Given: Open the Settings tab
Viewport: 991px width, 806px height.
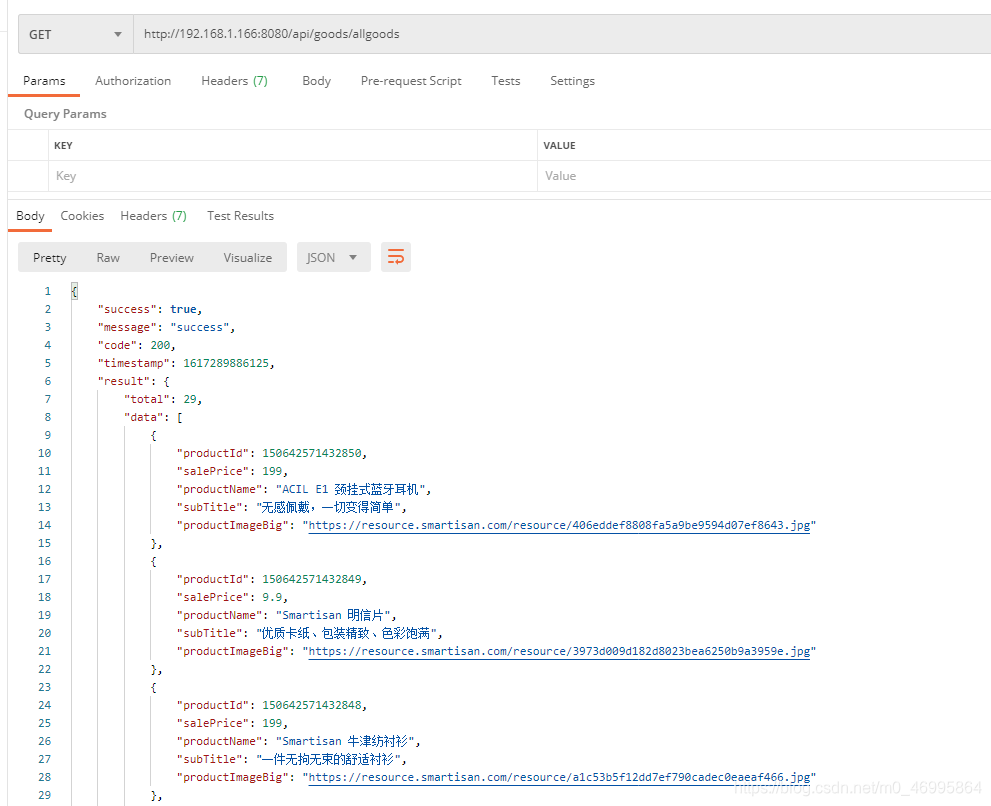Looking at the screenshot, I should (573, 81).
